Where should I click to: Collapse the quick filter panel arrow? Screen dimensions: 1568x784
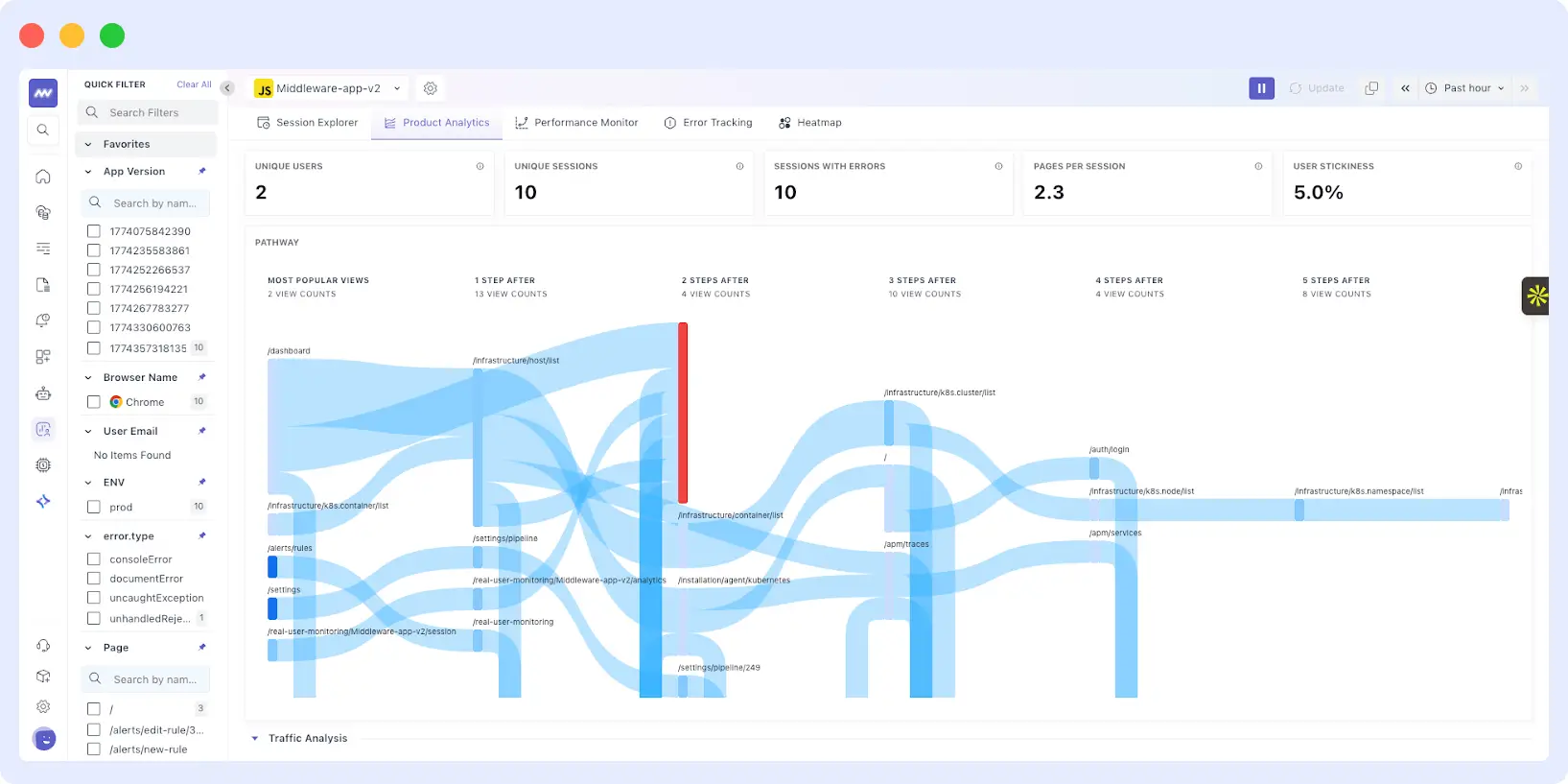pyautogui.click(x=227, y=88)
